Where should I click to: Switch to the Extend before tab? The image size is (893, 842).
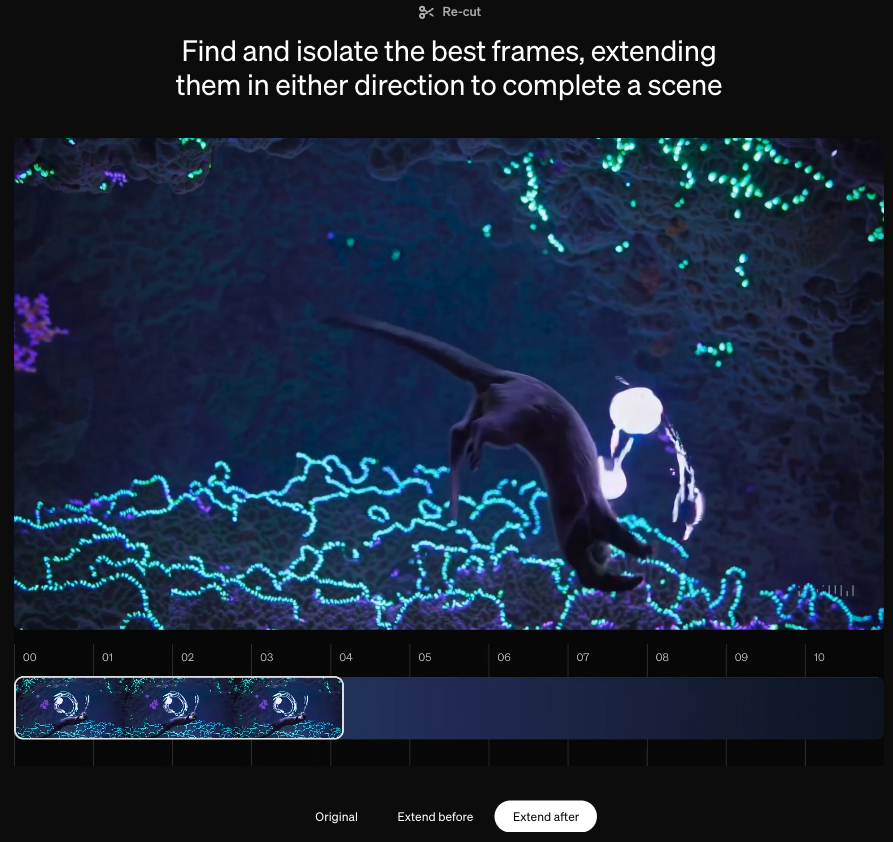(x=435, y=816)
